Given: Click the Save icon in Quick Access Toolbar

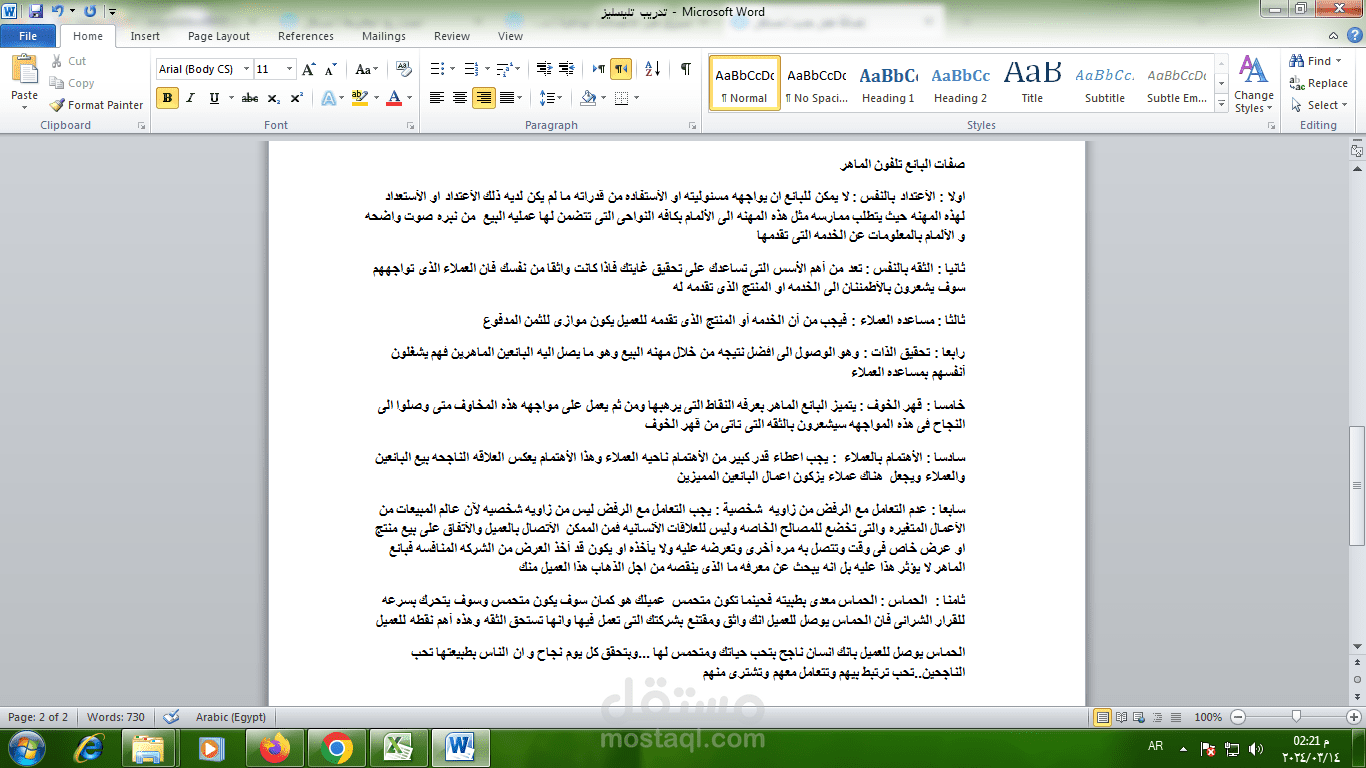Looking at the screenshot, I should pos(36,12).
